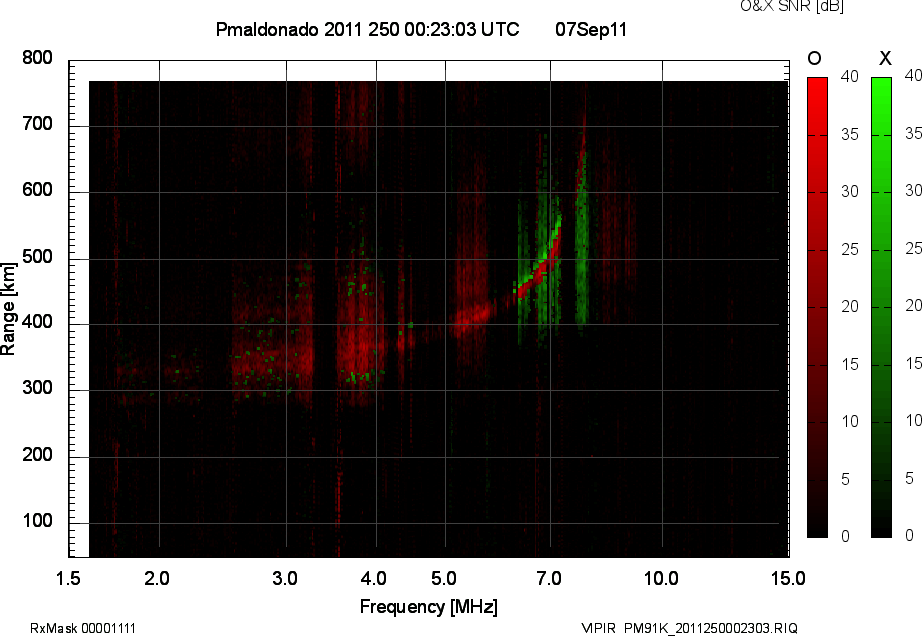Click the 300 tick on the range axis
Viewport: 922px width, 636px height.
pyautogui.click(x=37, y=388)
